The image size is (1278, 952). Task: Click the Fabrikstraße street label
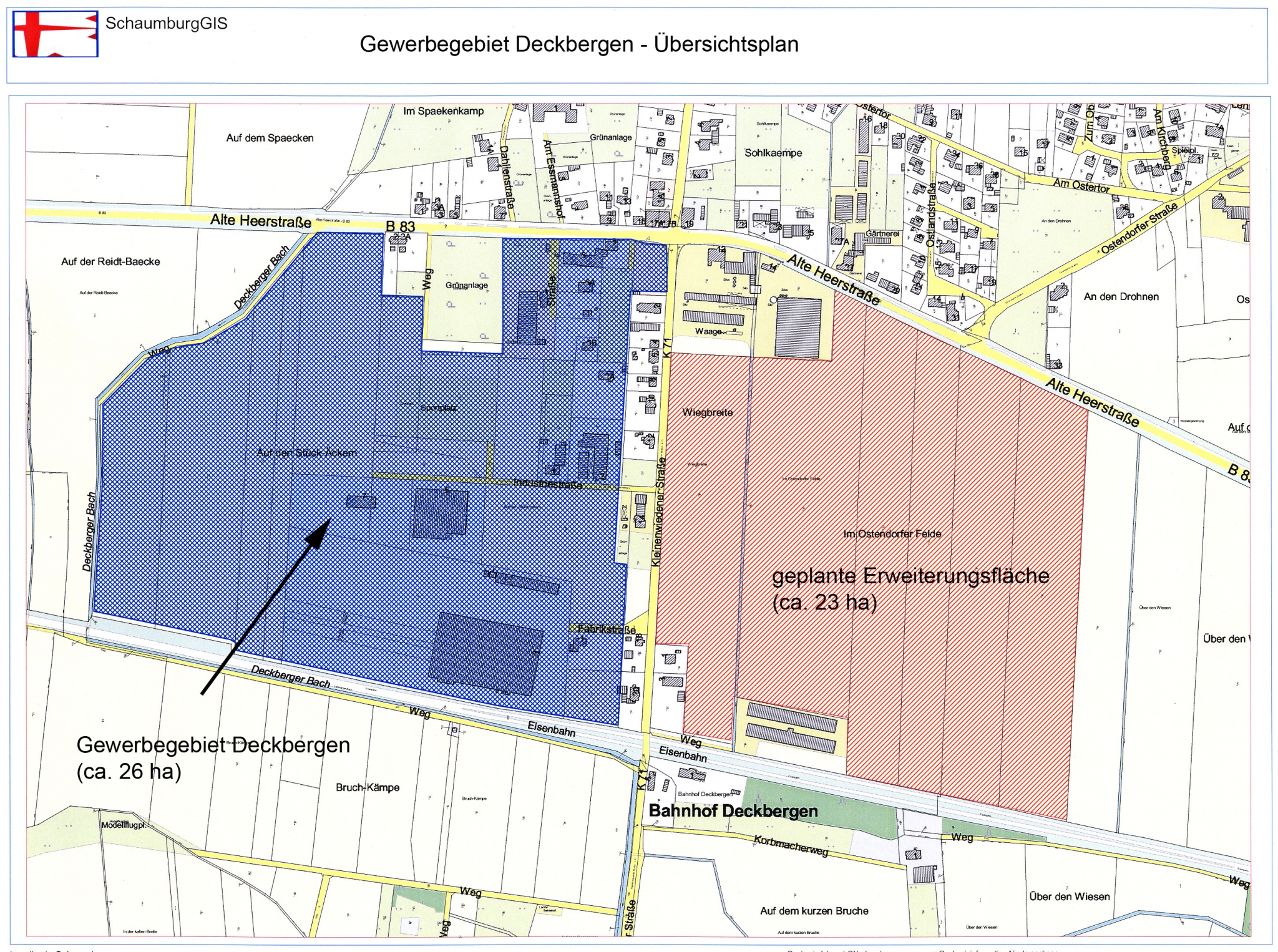(606, 629)
